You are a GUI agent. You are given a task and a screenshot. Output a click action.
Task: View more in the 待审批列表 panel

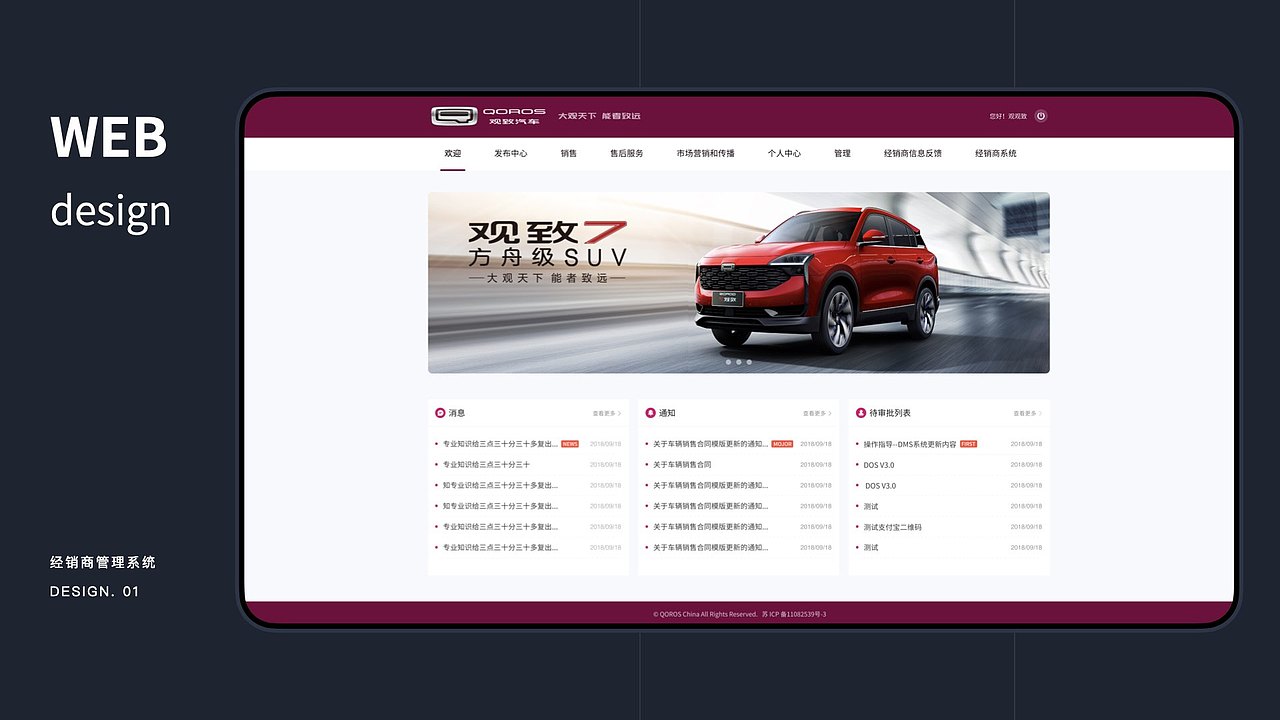coord(1027,413)
